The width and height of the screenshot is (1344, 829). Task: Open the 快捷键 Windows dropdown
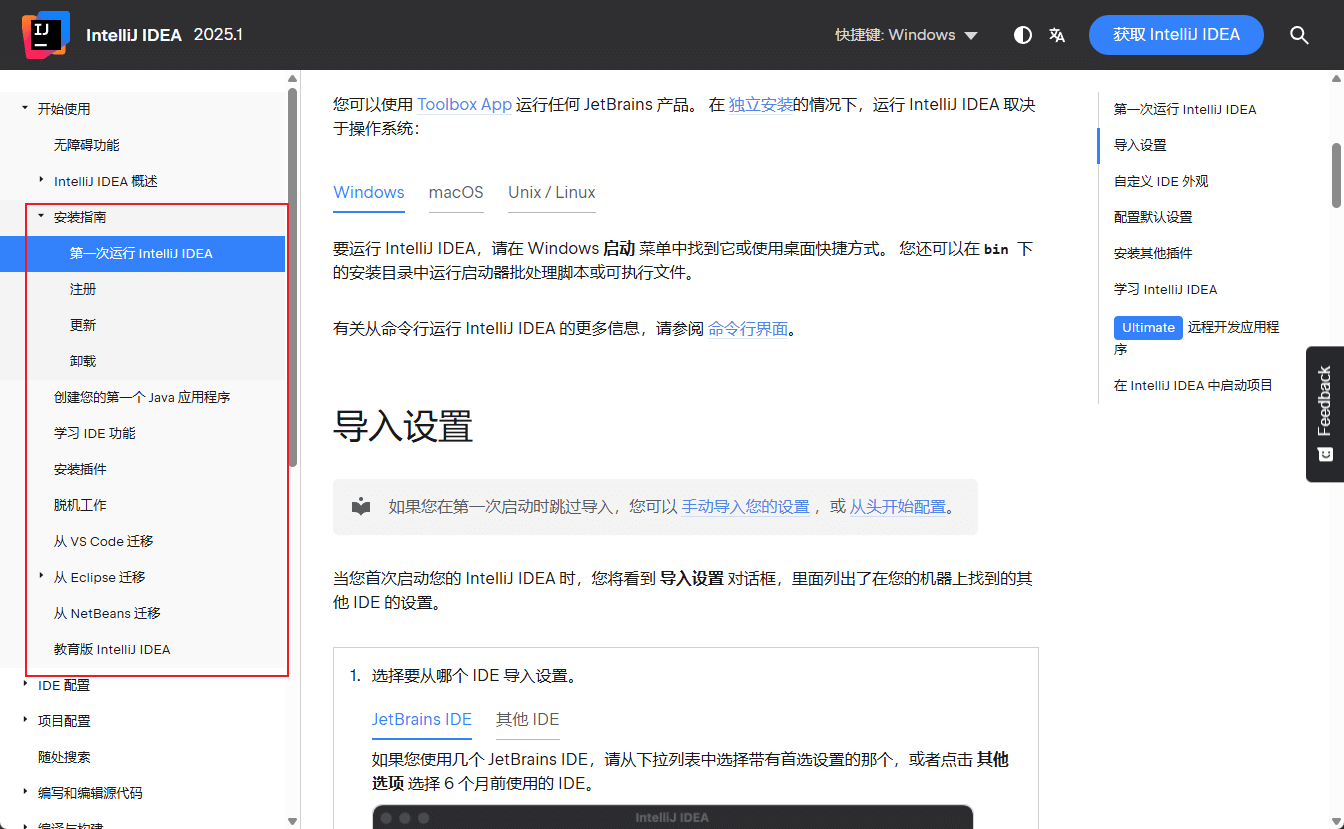[906, 35]
